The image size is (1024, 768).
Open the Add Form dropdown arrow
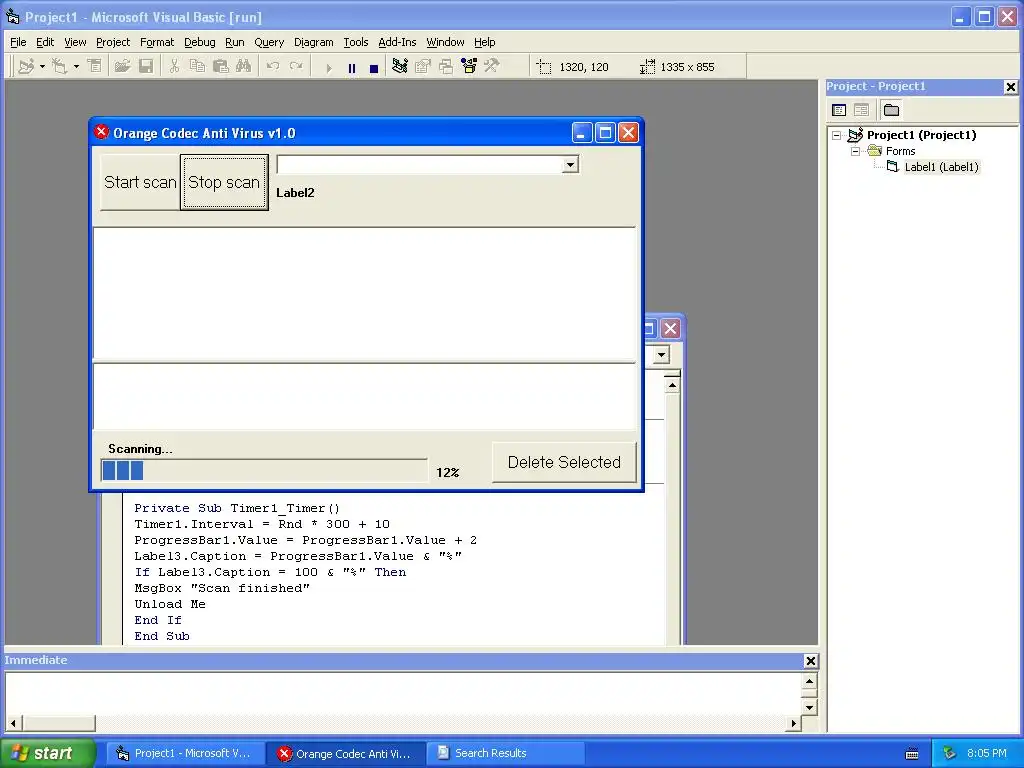coord(76,67)
